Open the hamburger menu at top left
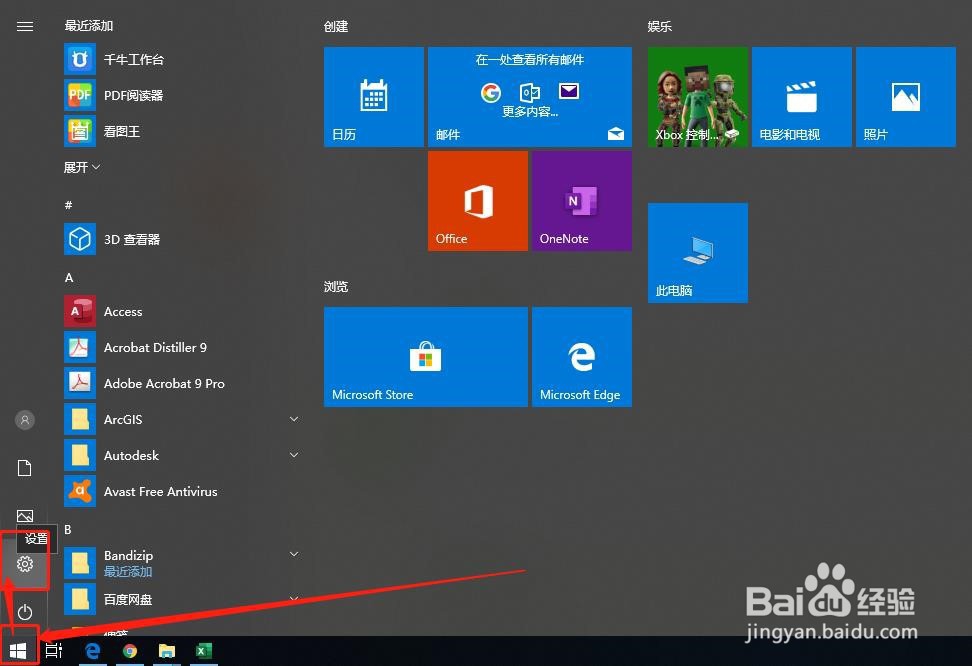The height and width of the screenshot is (666, 972). click(x=25, y=26)
